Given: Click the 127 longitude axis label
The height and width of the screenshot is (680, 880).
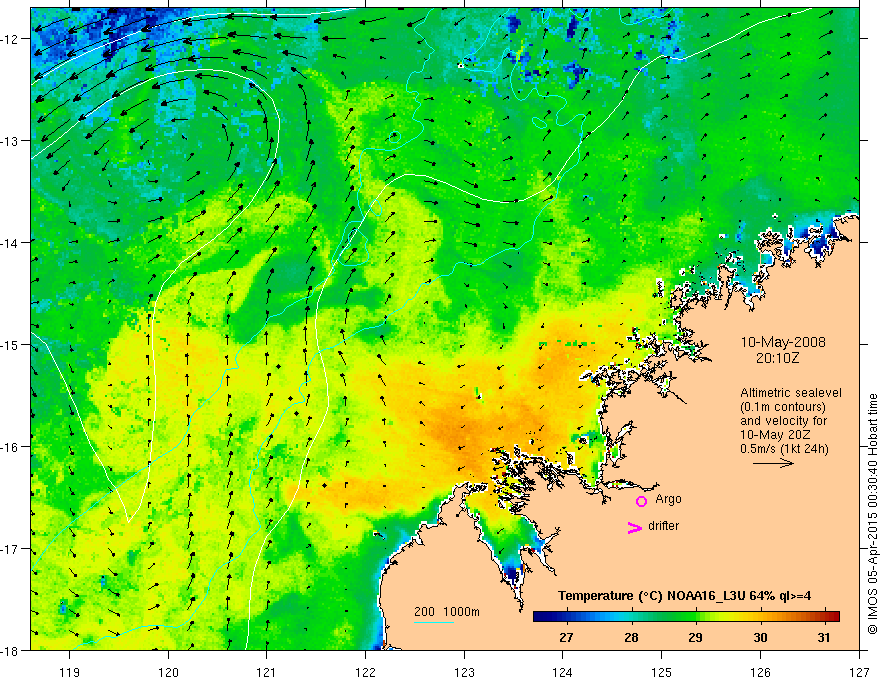Looking at the screenshot, I should click(x=859, y=672).
